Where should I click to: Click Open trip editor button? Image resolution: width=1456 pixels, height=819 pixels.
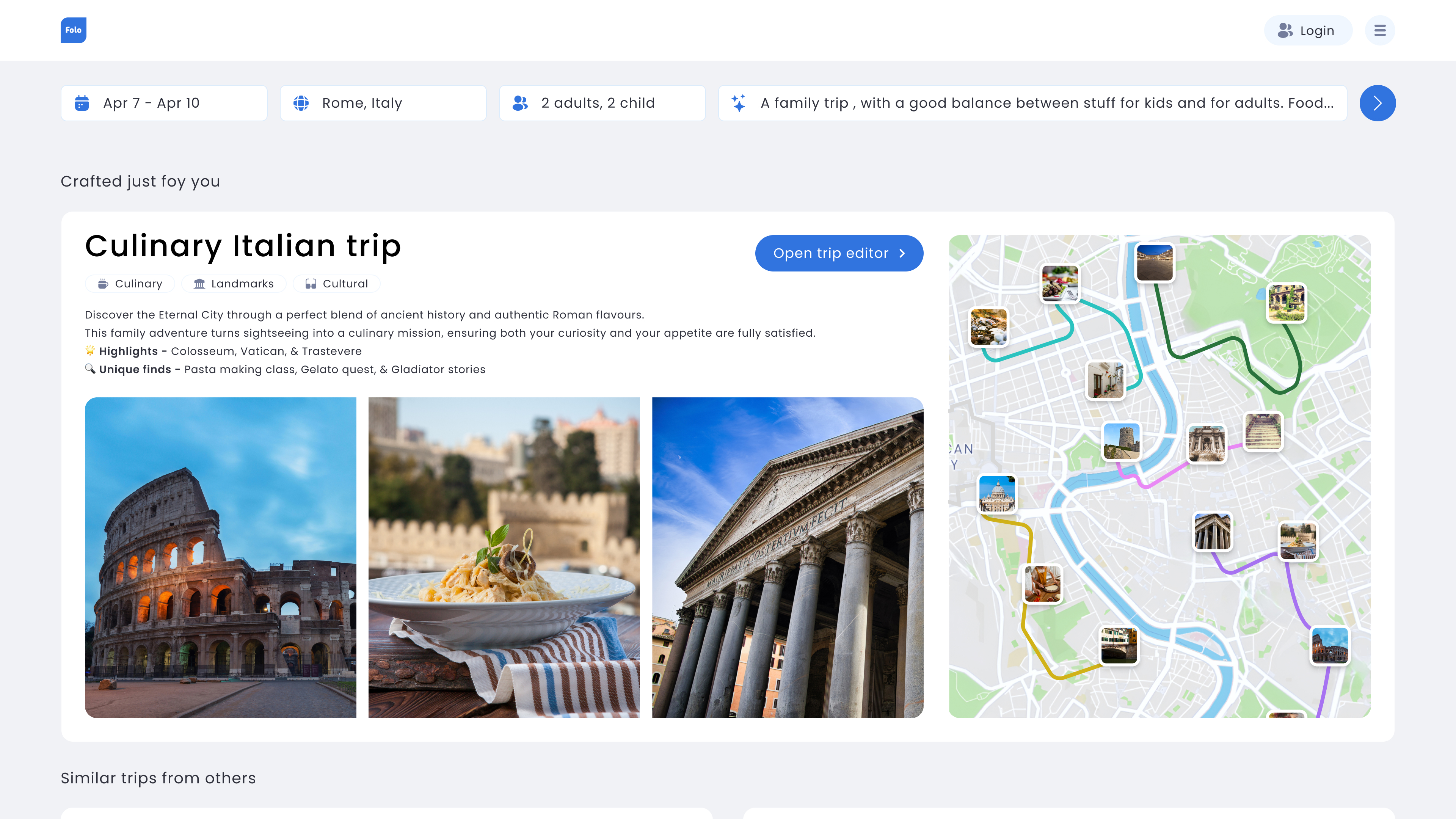(x=839, y=253)
